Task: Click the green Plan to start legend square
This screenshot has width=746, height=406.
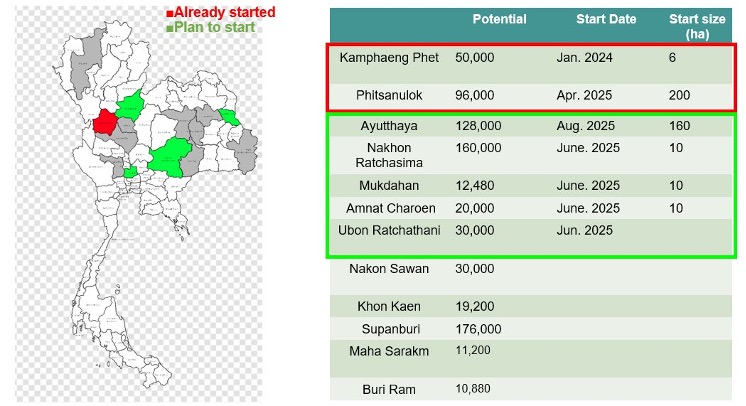Action: pyautogui.click(x=169, y=29)
